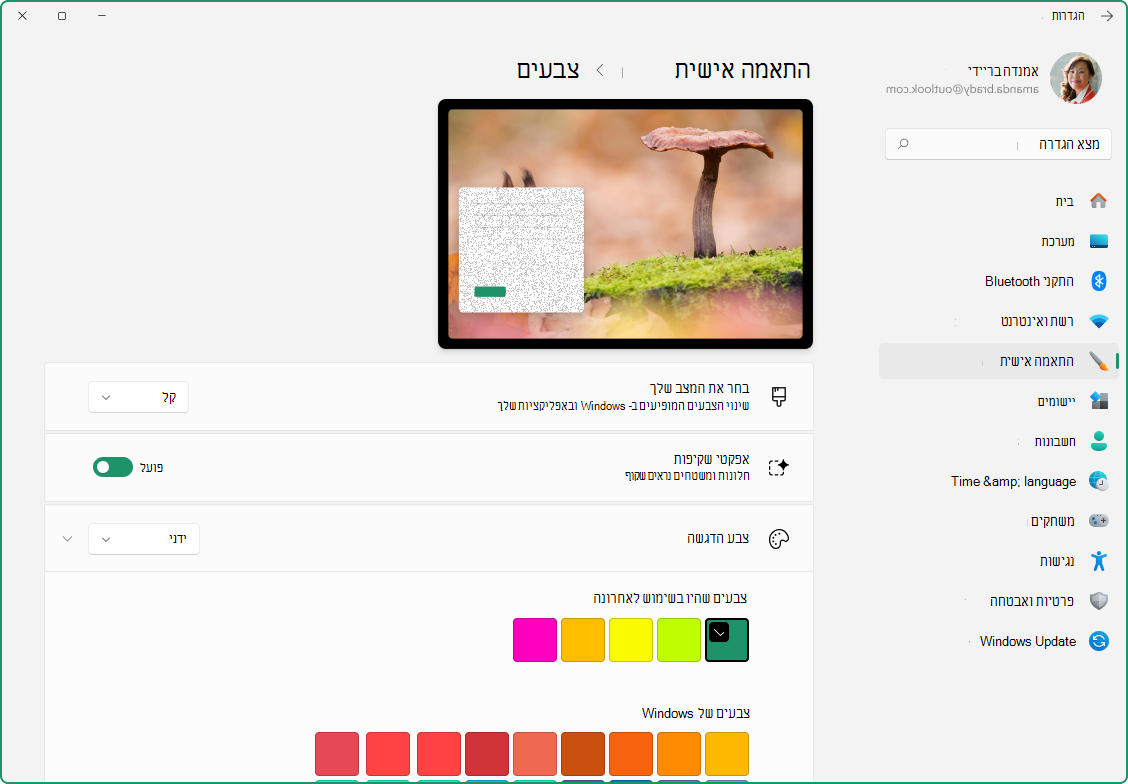Open פרטיות ואבטחה settings page
1128x784 pixels.
999,601
